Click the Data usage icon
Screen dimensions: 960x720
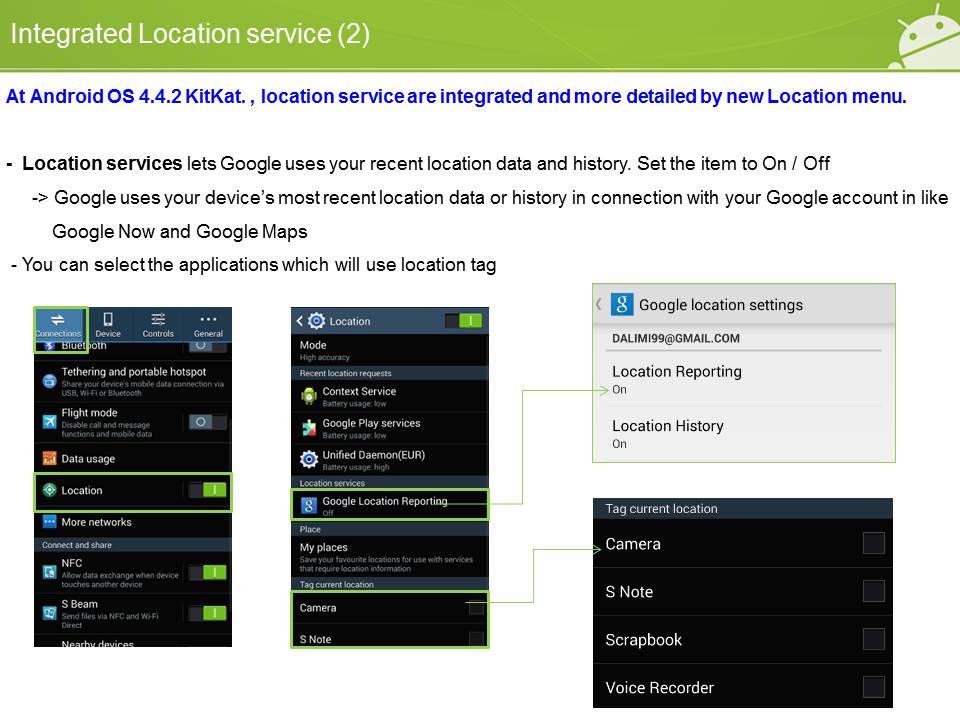click(50, 458)
